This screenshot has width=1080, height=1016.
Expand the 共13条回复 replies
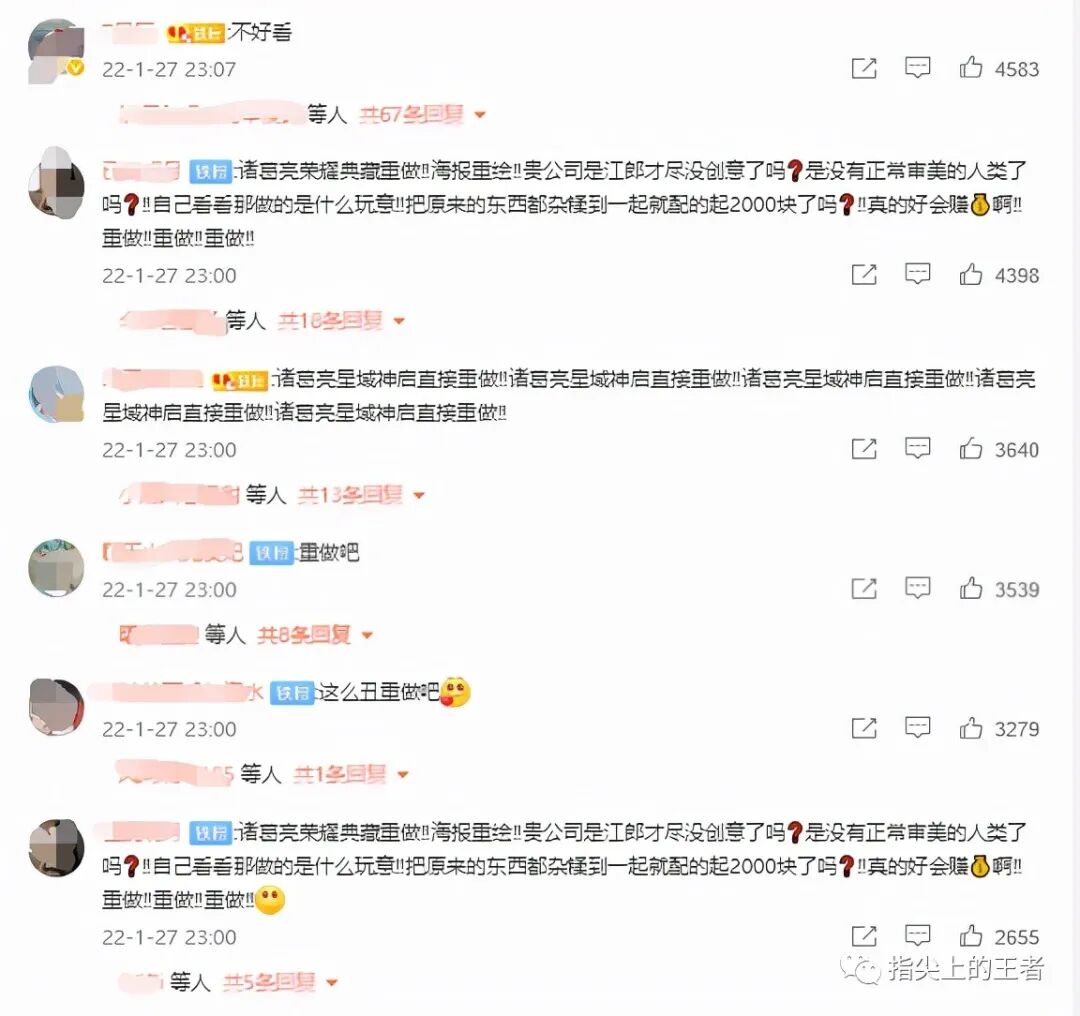(x=361, y=495)
